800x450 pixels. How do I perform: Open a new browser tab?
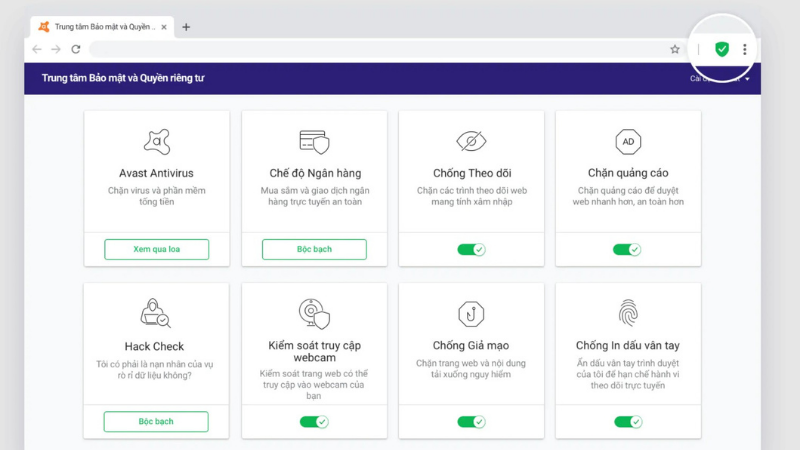186,27
